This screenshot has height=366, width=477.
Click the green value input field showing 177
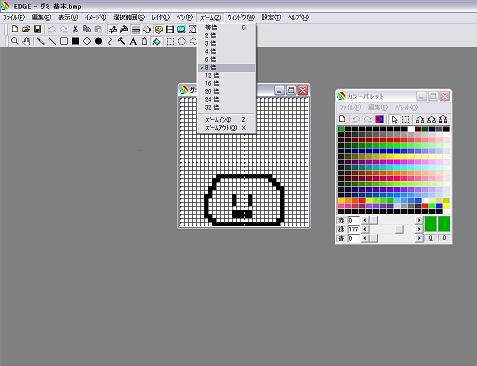[x=354, y=229]
